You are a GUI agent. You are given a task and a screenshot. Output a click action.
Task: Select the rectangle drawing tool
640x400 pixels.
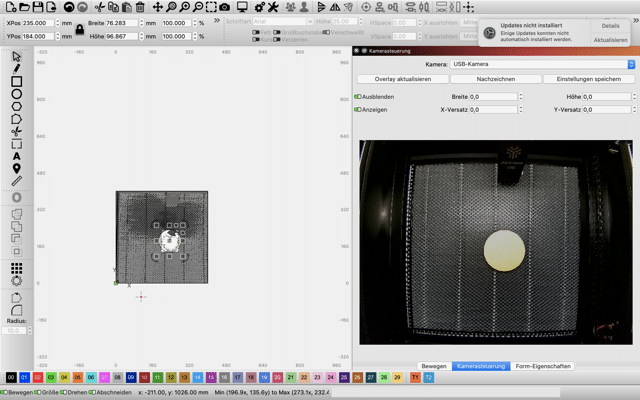[x=17, y=81]
